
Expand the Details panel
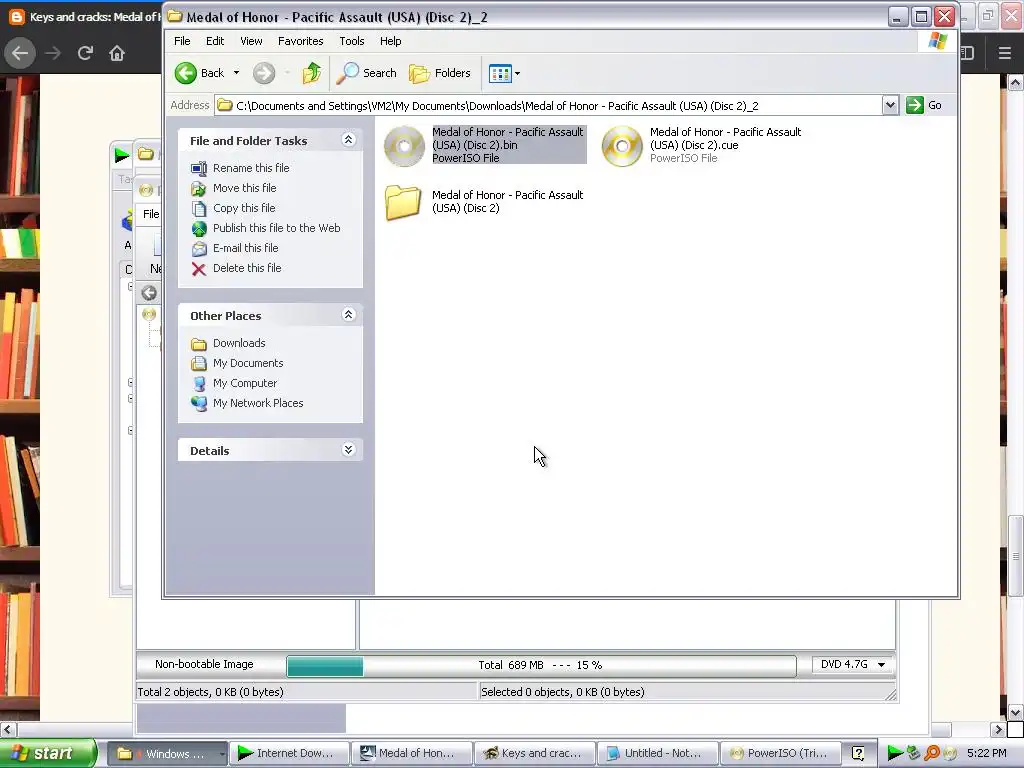tap(348, 450)
